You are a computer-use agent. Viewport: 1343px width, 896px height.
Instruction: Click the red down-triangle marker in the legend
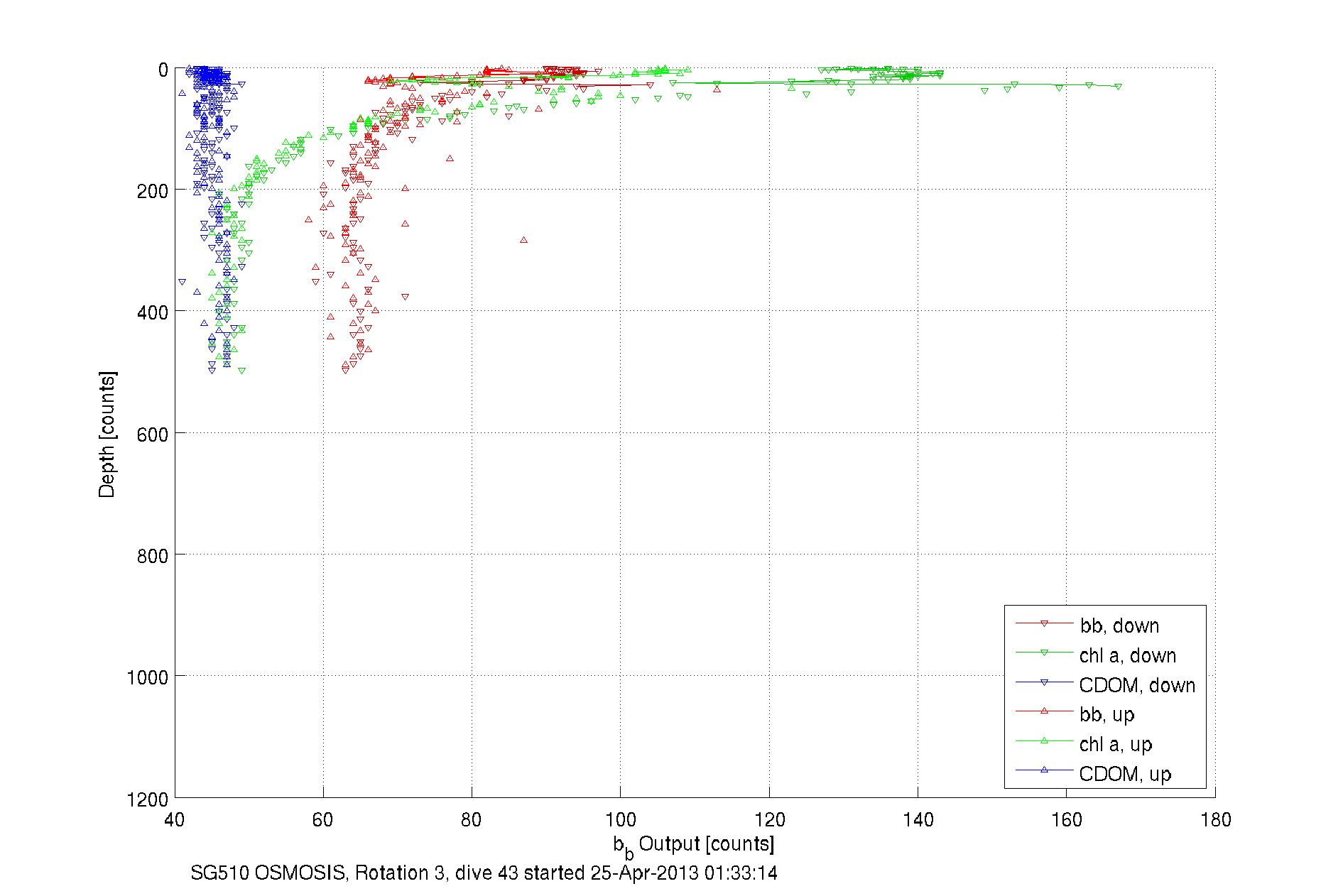(x=1044, y=623)
